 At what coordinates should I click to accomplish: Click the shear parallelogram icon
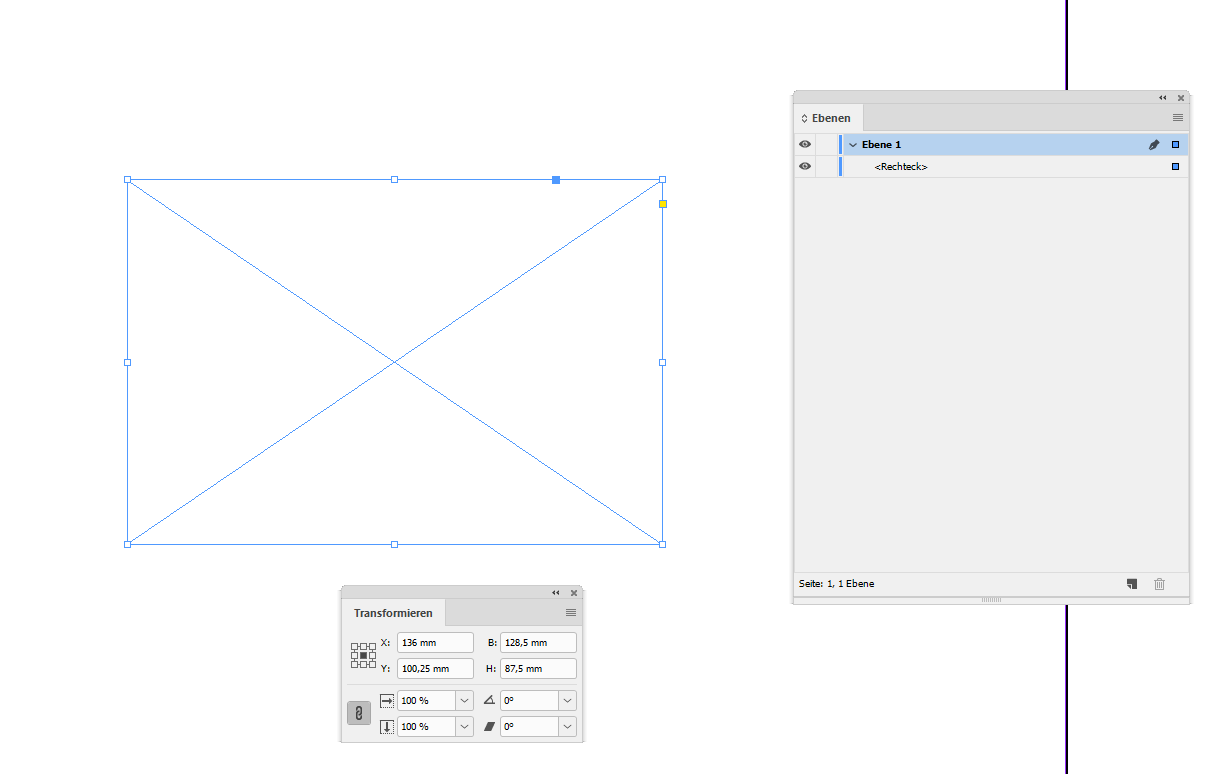(489, 727)
